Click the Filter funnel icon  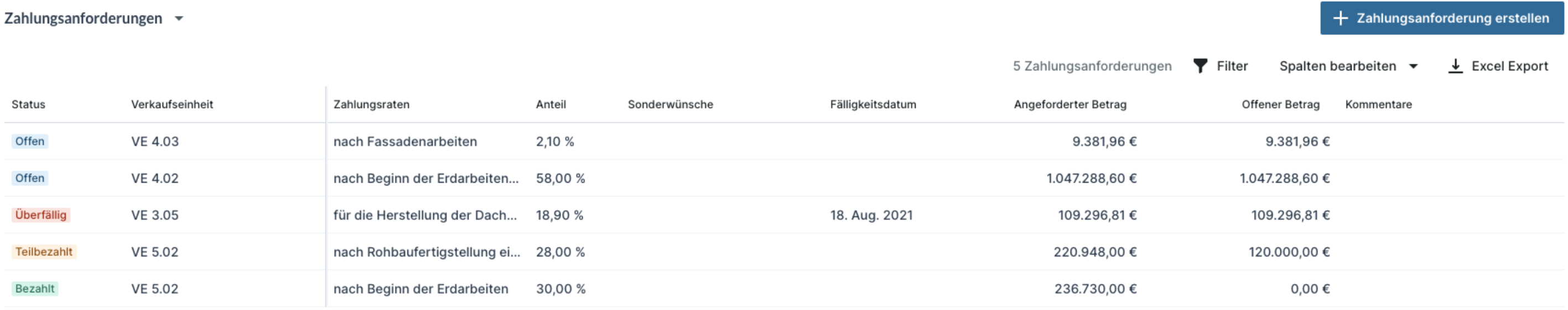point(1200,66)
